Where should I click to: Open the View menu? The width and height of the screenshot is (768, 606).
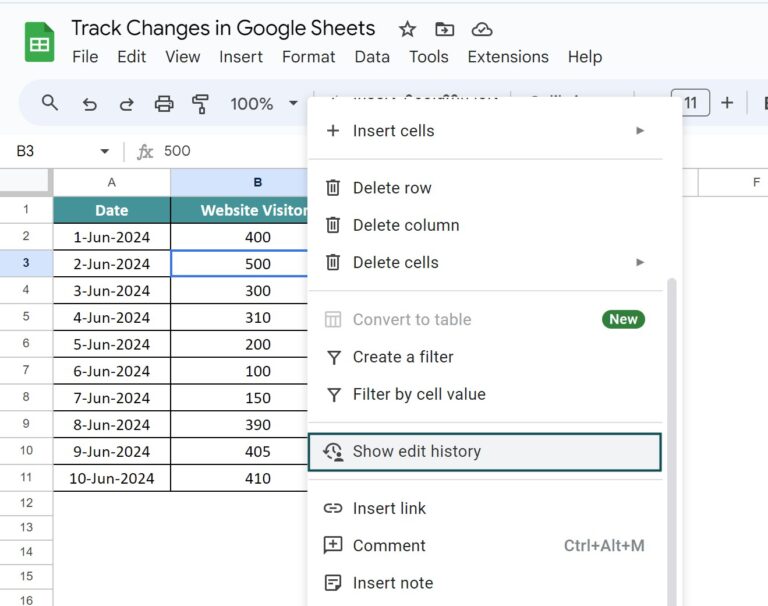(182, 57)
